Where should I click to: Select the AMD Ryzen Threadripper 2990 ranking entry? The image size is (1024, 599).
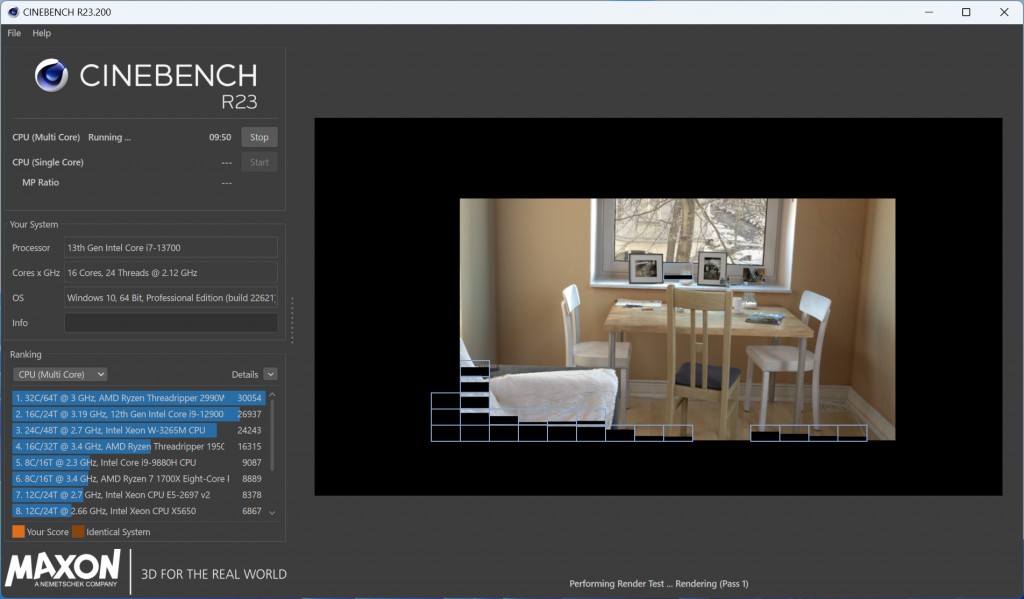coord(120,398)
